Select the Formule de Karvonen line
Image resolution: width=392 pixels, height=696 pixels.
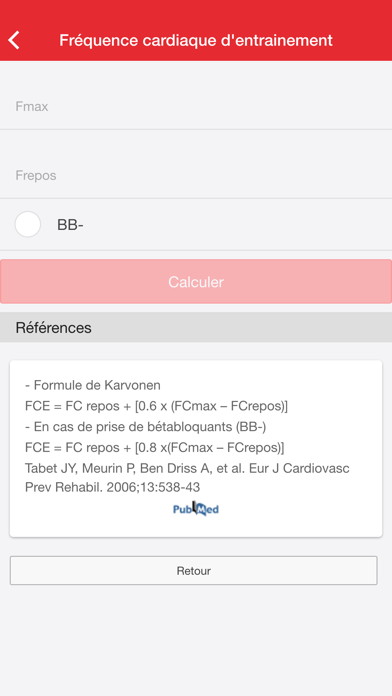pyautogui.click(x=93, y=385)
